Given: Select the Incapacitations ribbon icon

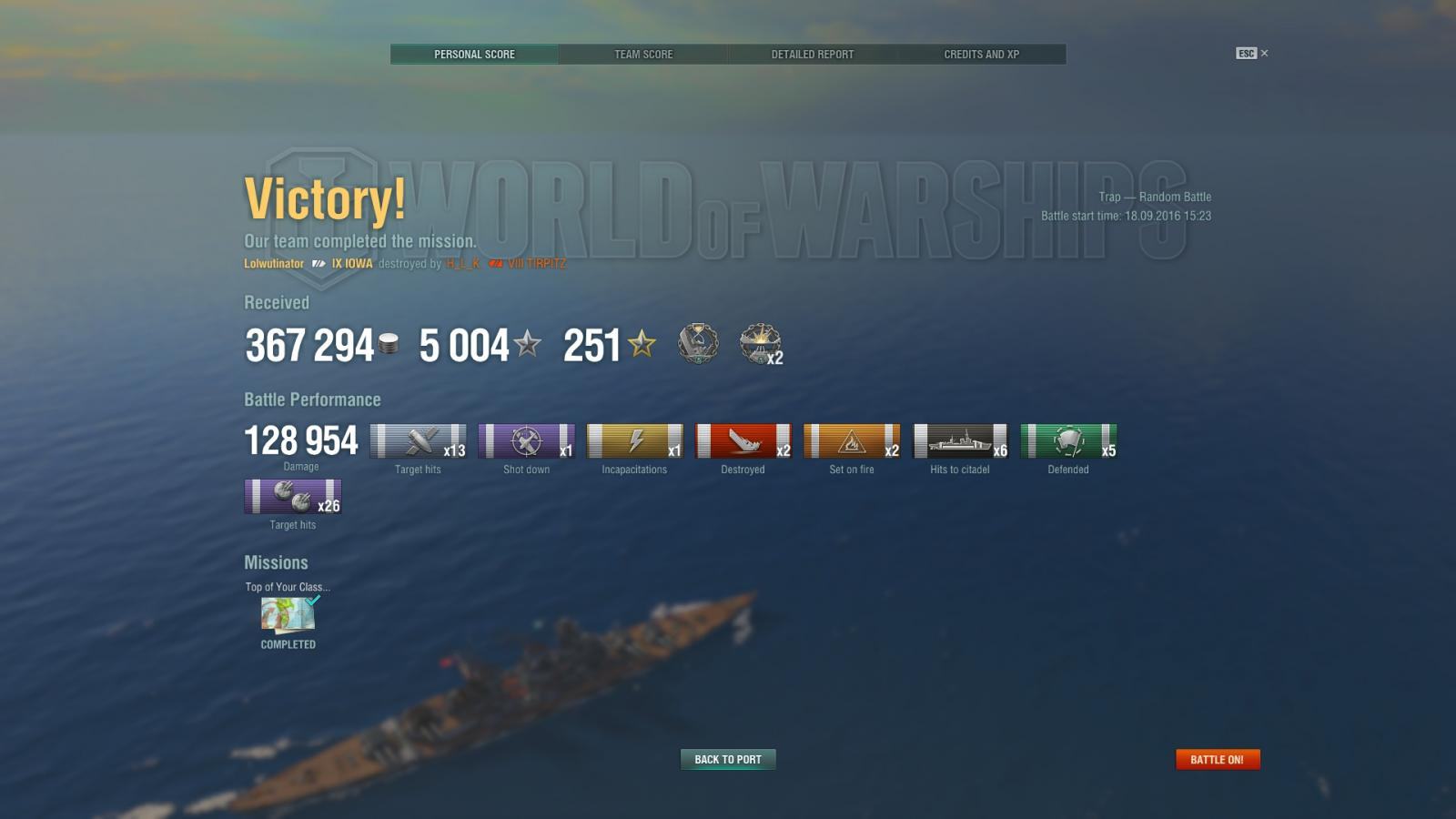Looking at the screenshot, I should (x=634, y=441).
